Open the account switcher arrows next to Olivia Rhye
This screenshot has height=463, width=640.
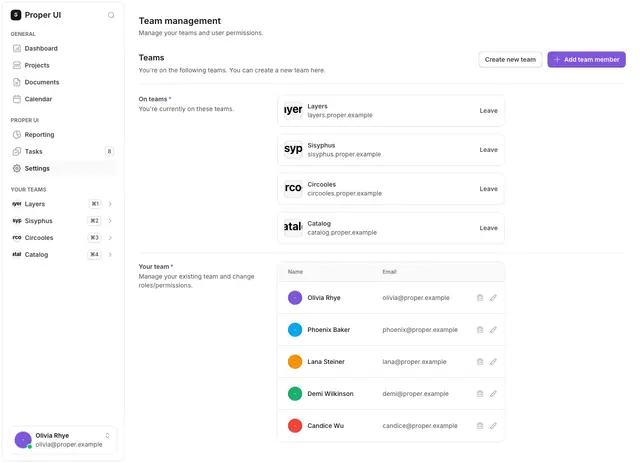(x=107, y=436)
